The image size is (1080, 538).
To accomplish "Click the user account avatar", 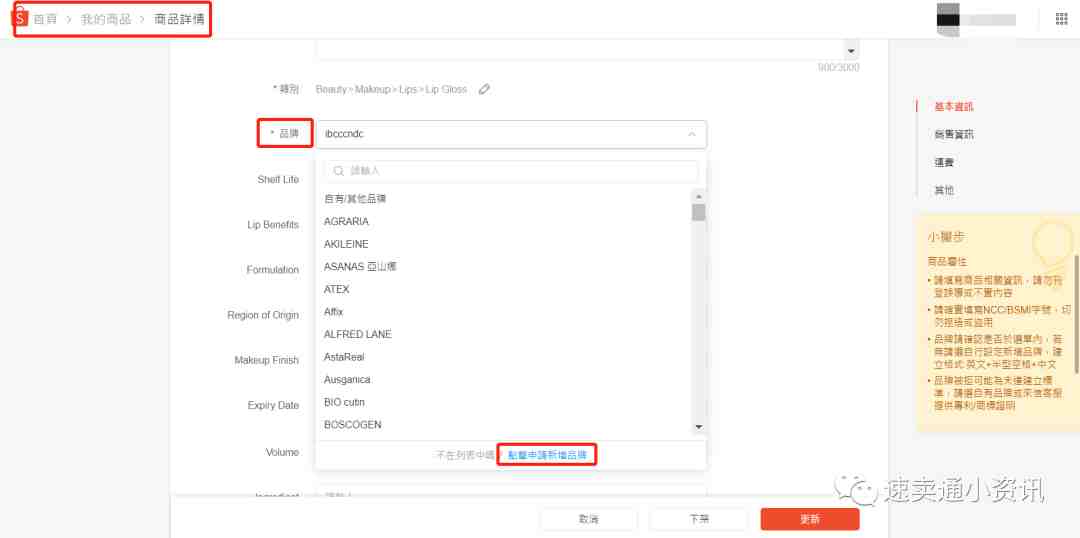I will click(x=948, y=19).
